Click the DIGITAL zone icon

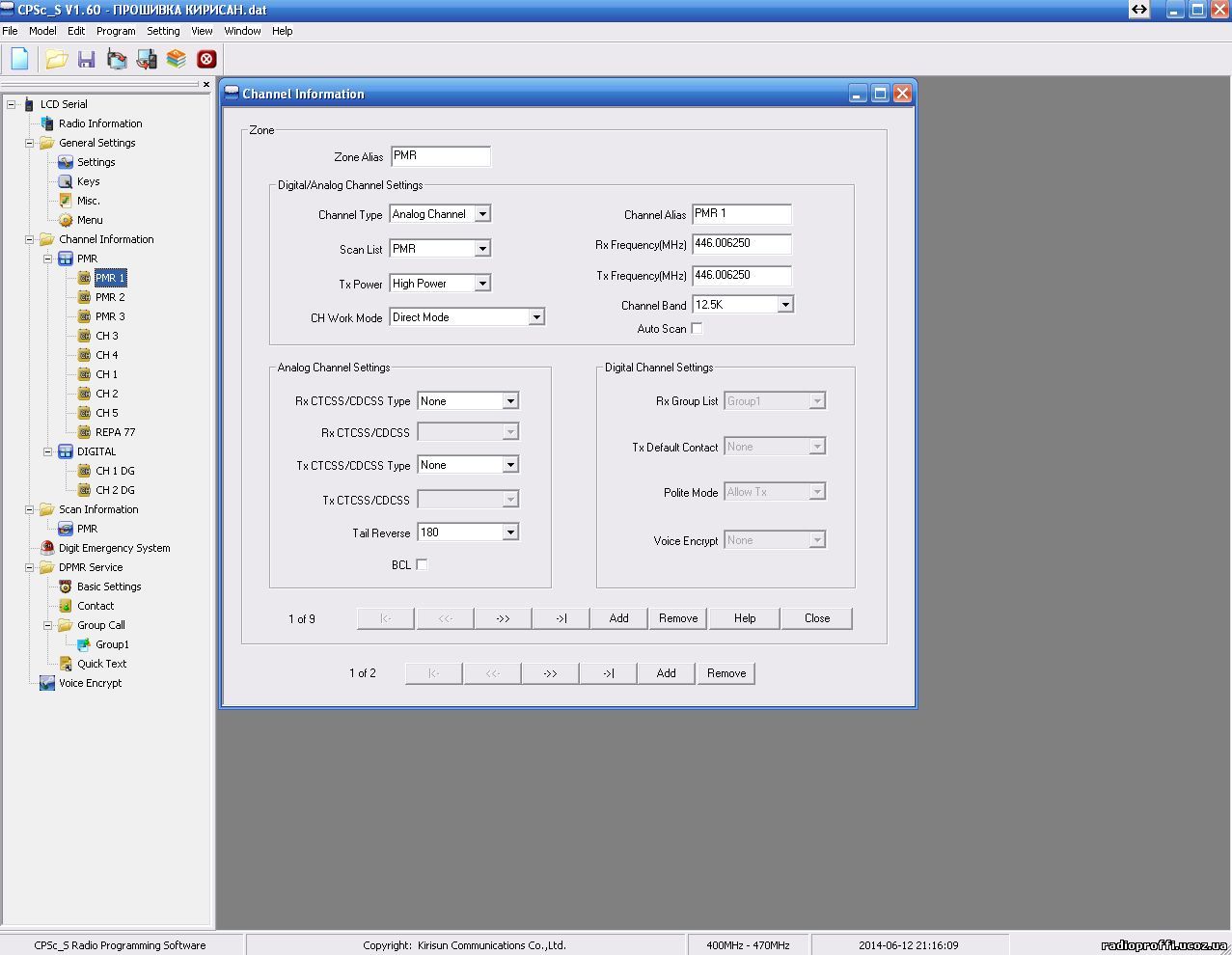coord(66,451)
